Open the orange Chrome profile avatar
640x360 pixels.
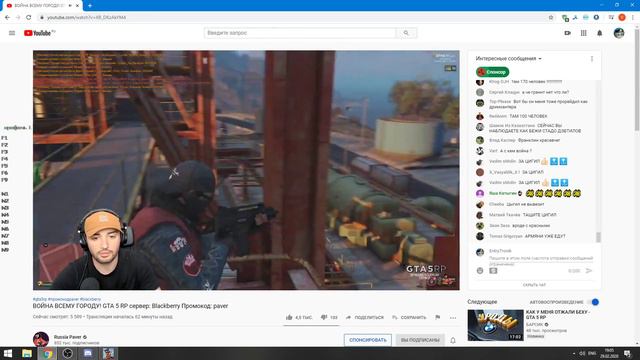pos(622,18)
